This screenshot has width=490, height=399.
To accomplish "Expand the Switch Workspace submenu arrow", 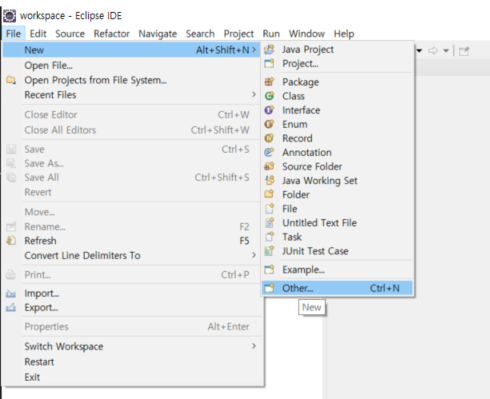I will (x=254, y=346).
